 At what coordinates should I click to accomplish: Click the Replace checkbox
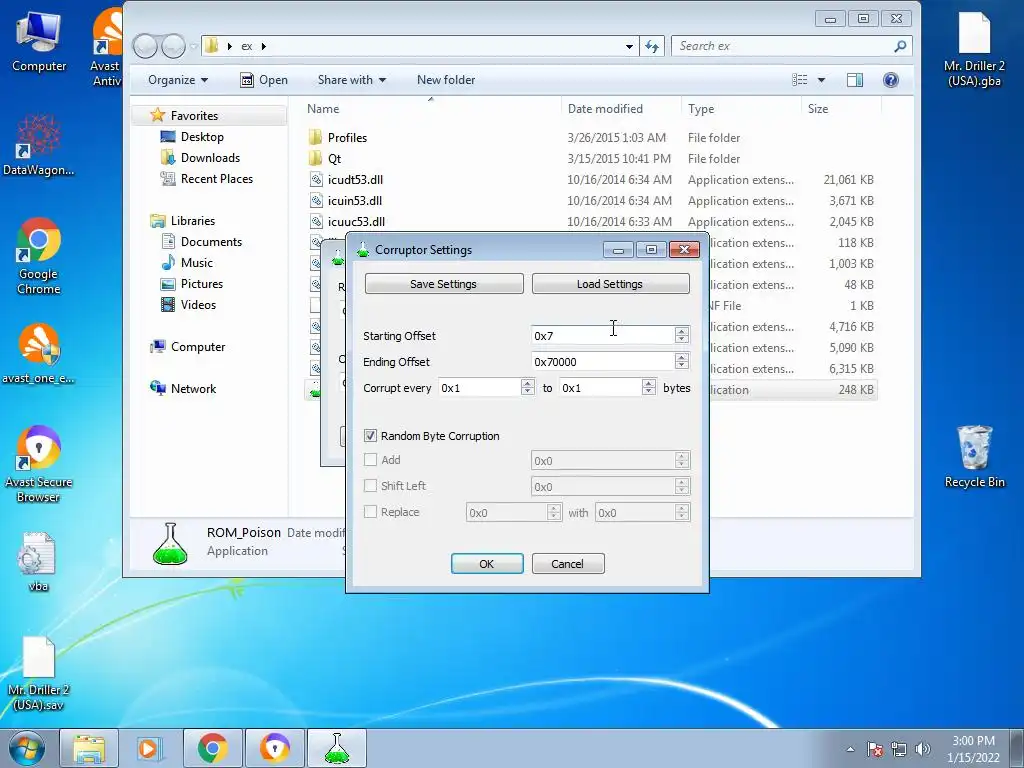coord(370,512)
